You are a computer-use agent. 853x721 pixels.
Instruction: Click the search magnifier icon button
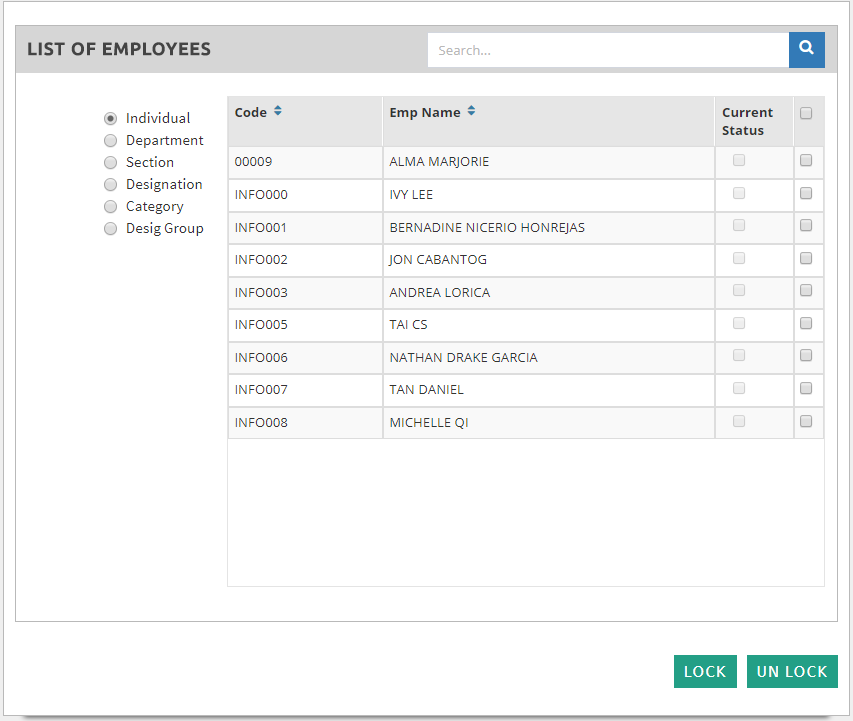[x=806, y=50]
